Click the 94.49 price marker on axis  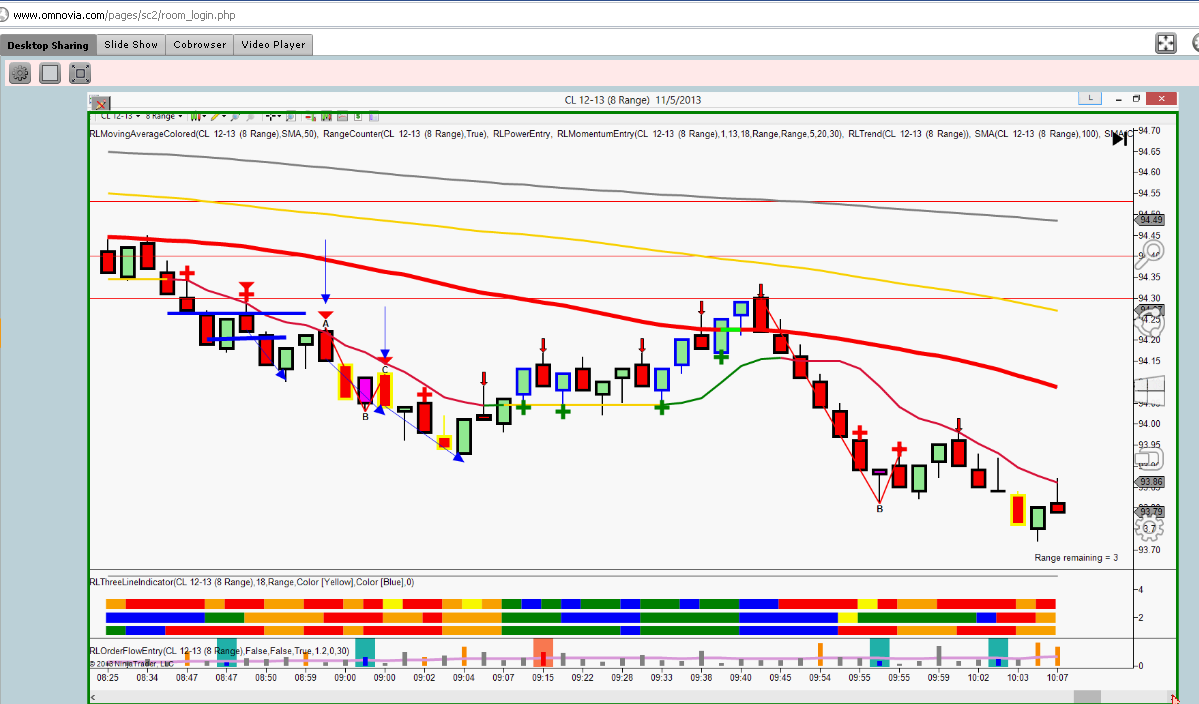coord(1150,219)
